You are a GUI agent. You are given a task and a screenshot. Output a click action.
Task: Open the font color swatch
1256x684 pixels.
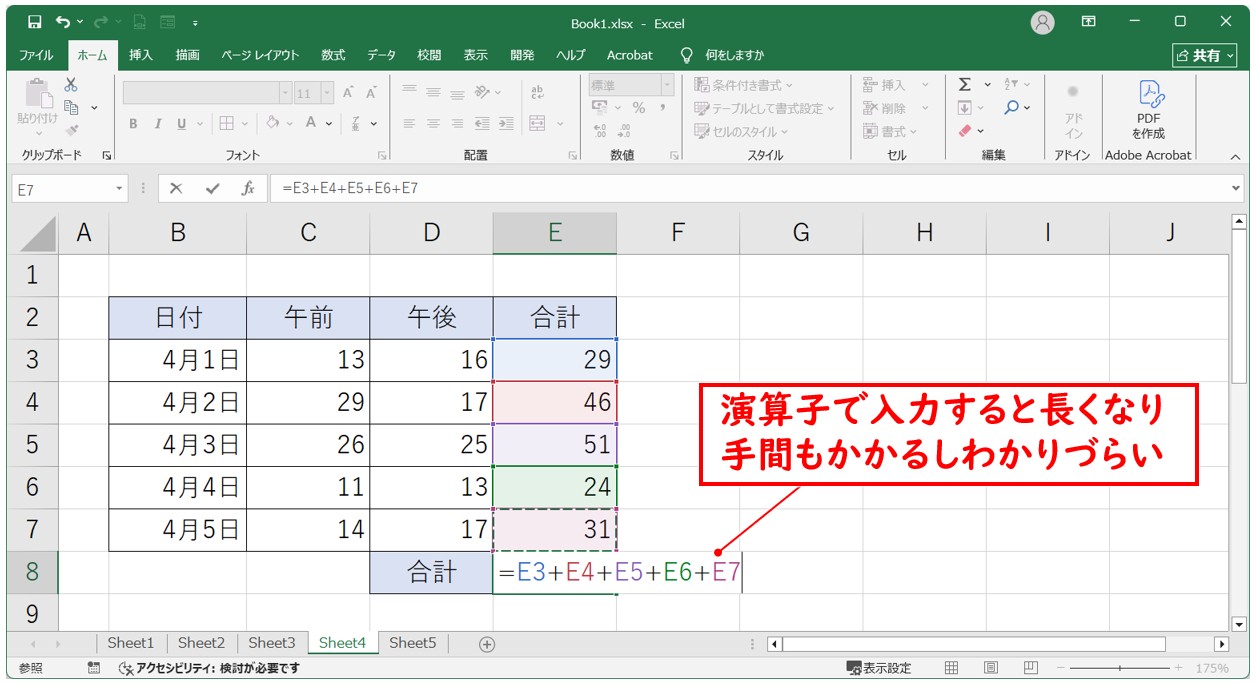click(x=310, y=122)
